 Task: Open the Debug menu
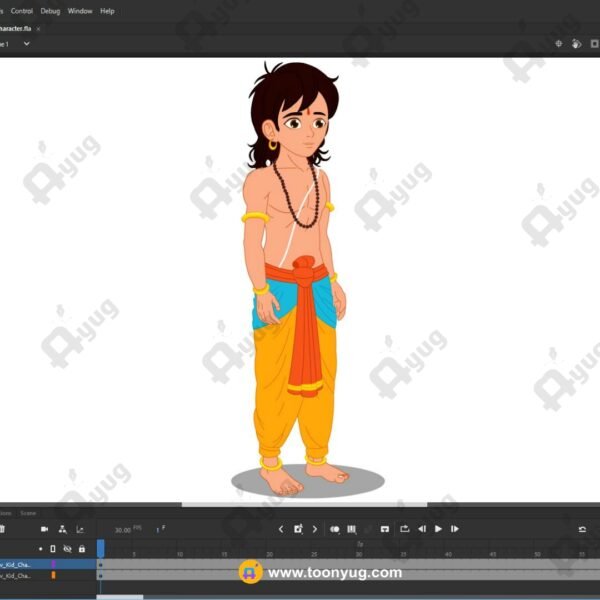click(x=50, y=11)
